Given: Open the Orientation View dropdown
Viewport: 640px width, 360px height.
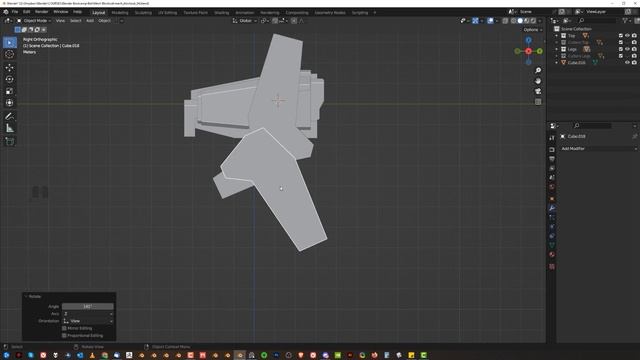Looking at the screenshot, I should click(88, 321).
